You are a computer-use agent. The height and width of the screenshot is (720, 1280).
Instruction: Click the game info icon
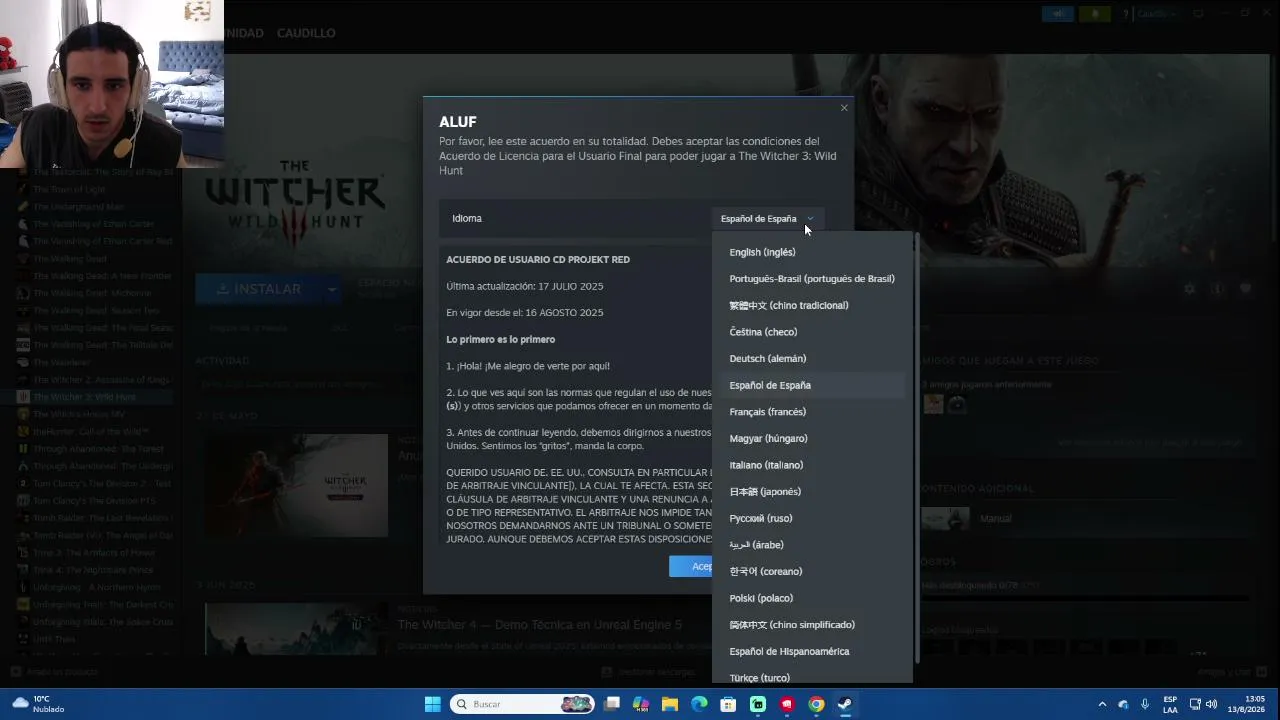(1217, 289)
